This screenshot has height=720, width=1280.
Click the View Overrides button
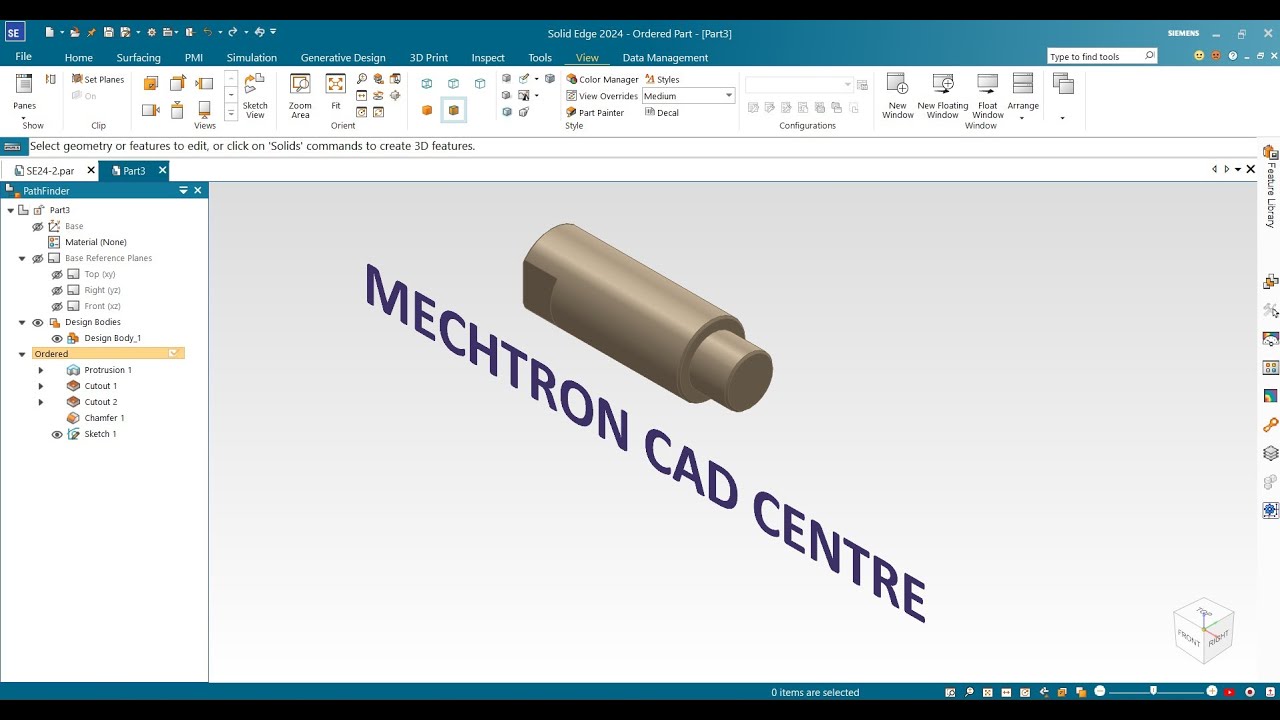coord(602,96)
